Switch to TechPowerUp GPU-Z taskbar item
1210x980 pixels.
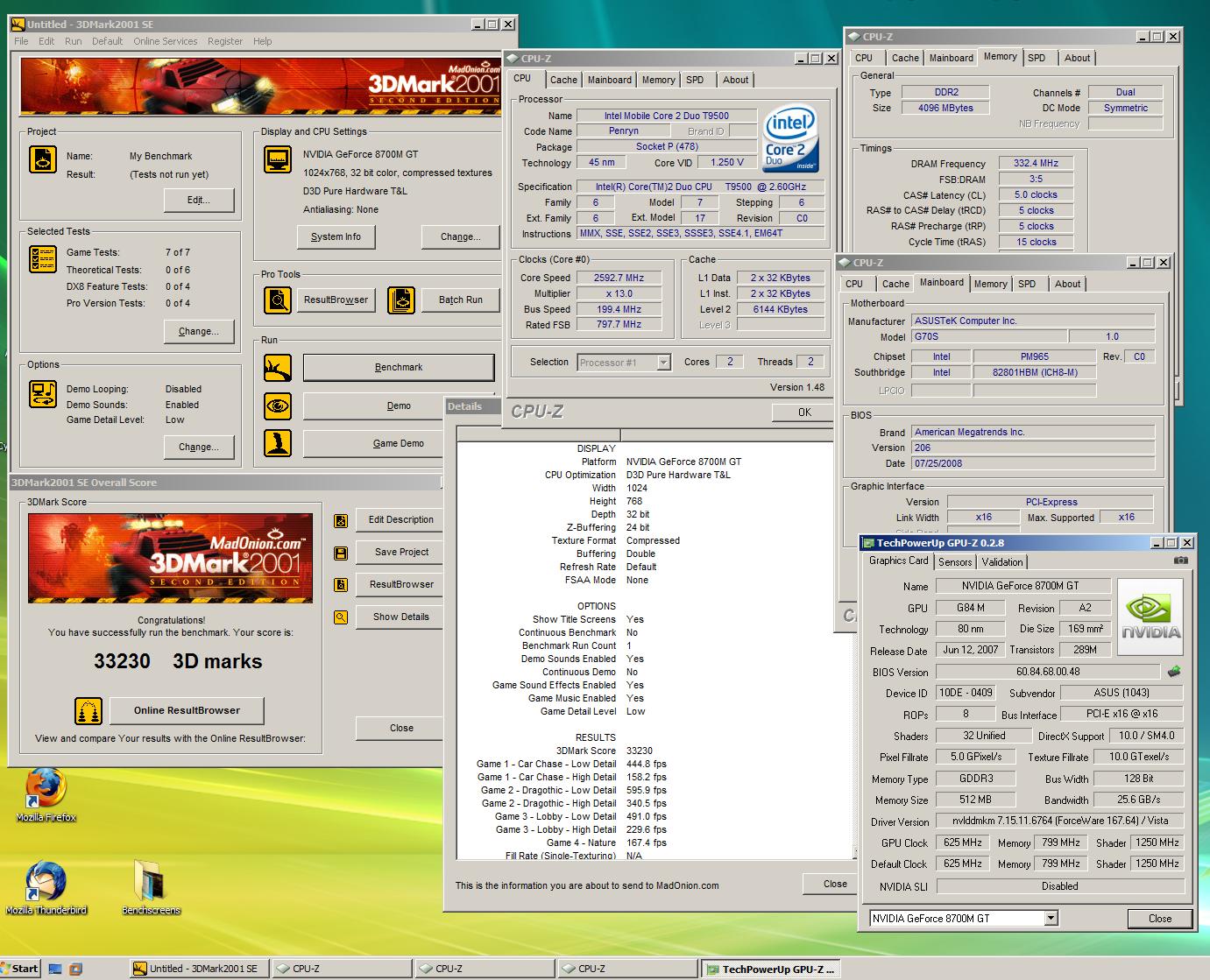click(x=771, y=969)
